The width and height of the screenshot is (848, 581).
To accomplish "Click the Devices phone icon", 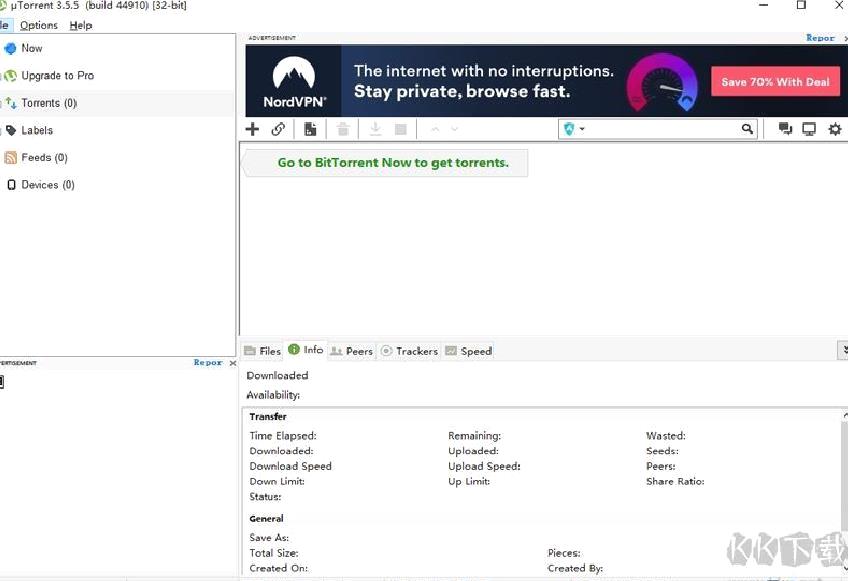I will coord(11,185).
